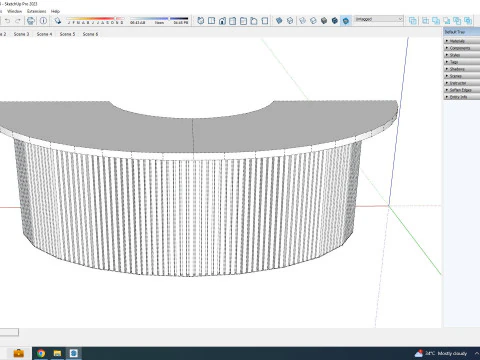Open the Untagged tag dropdown
This screenshot has width=480, height=360.
point(379,19)
